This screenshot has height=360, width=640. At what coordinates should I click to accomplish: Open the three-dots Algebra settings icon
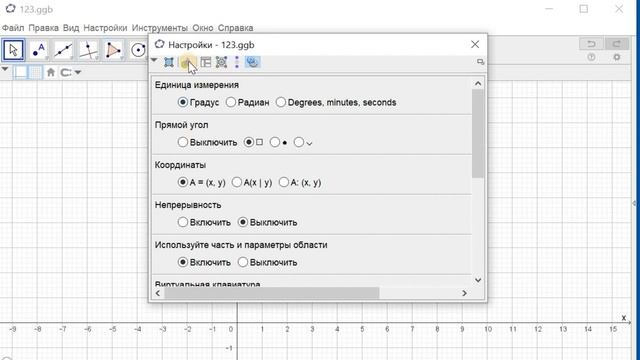237,62
